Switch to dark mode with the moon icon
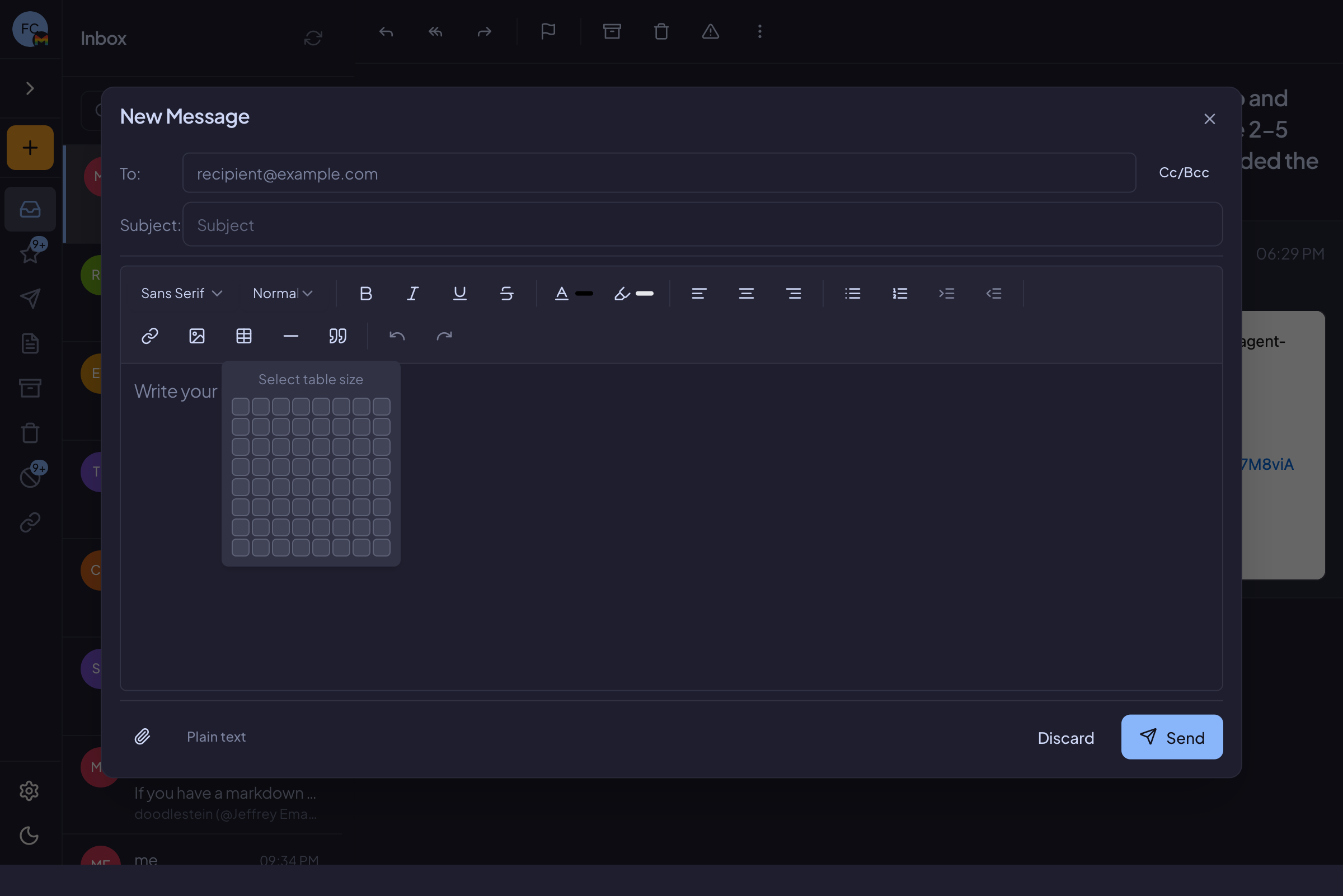 [30, 836]
